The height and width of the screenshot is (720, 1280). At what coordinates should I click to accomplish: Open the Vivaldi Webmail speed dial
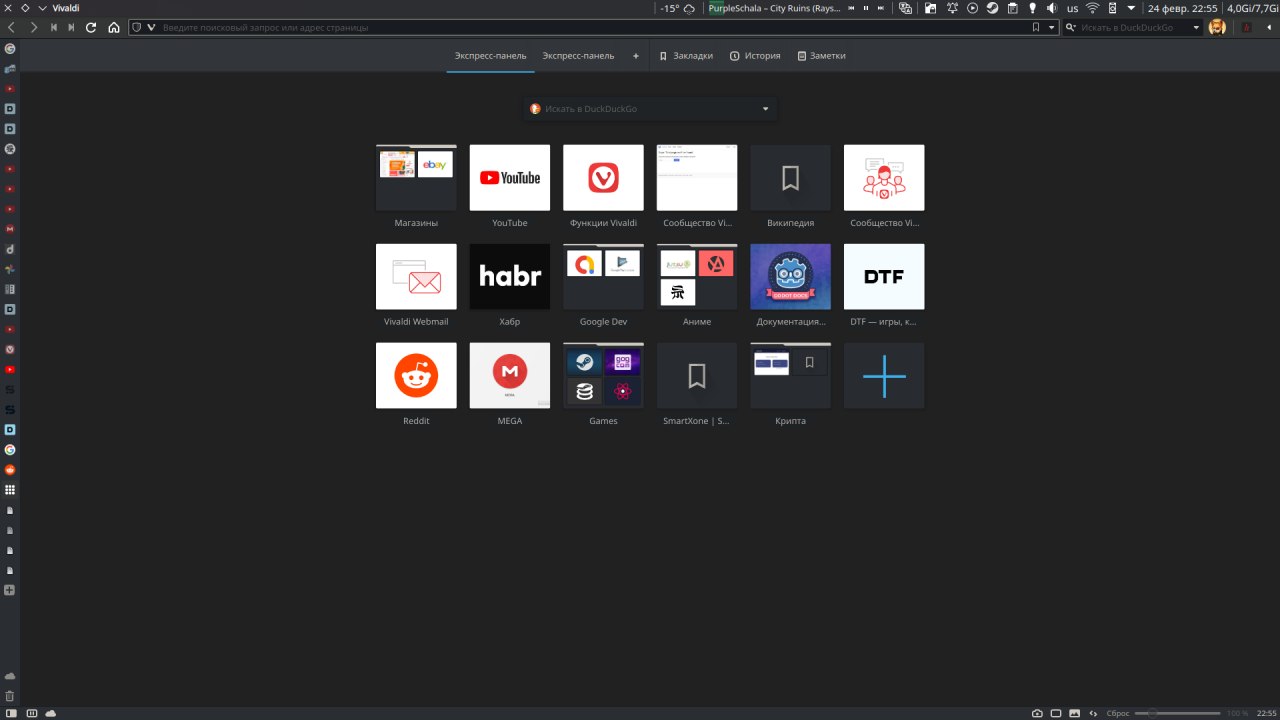pos(416,277)
